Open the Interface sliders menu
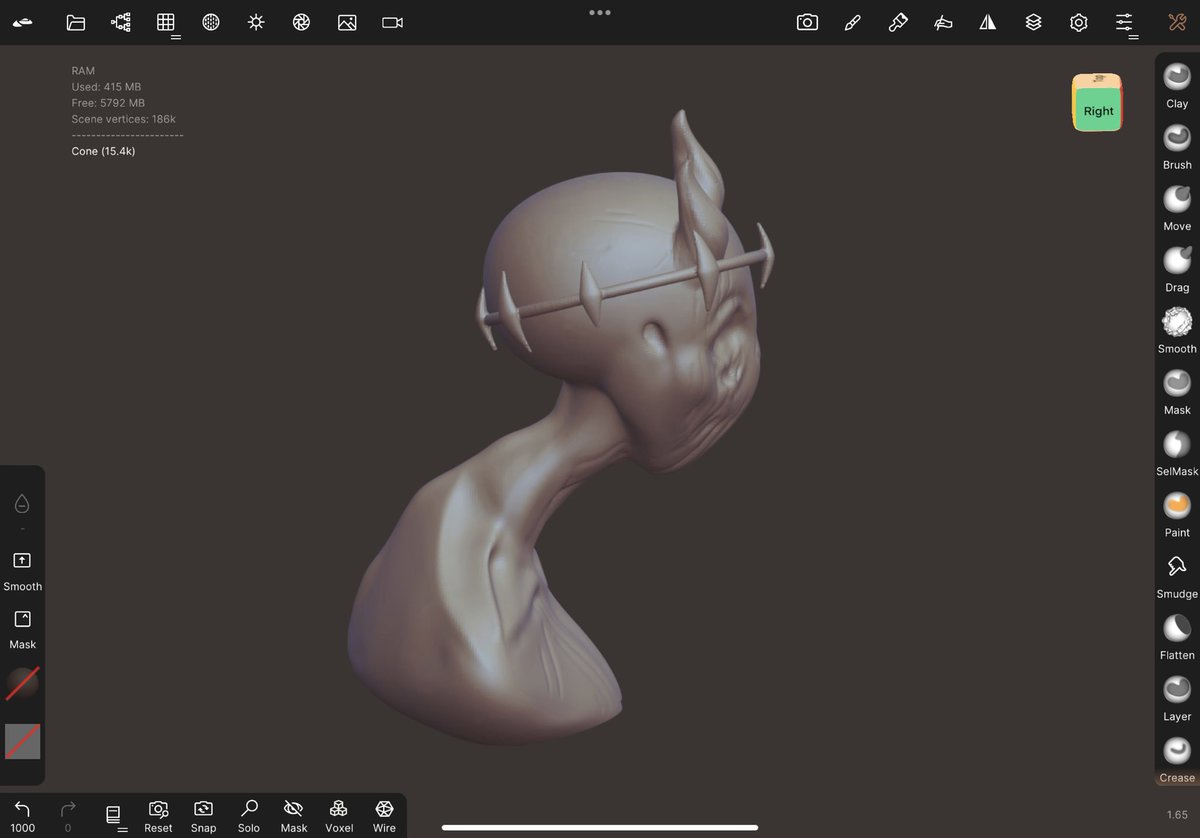 coord(1125,23)
